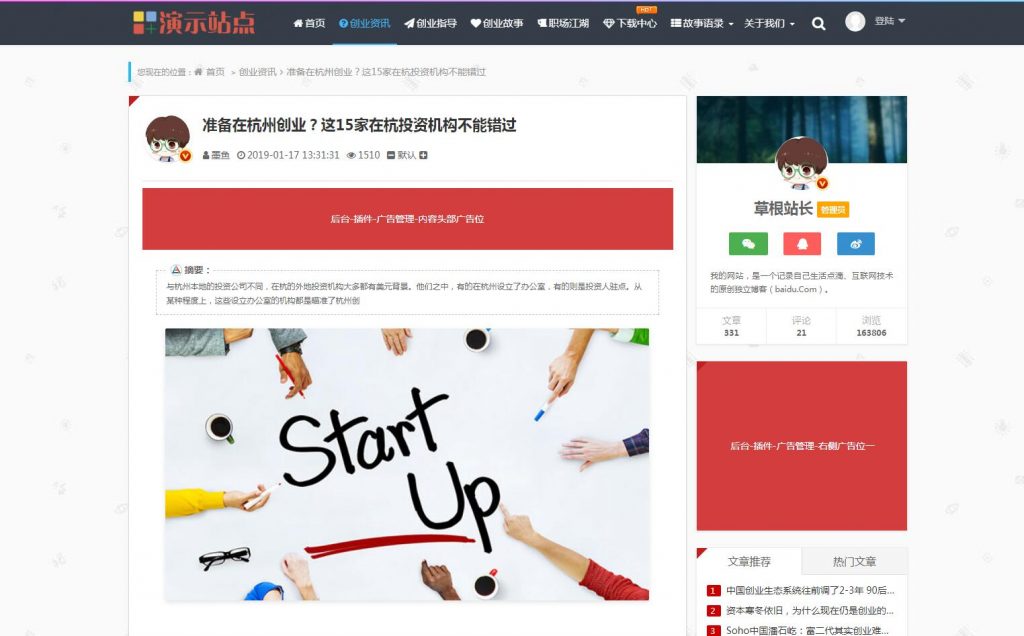Click the plus icon next to 默认
The height and width of the screenshot is (636, 1024).
[x=423, y=155]
